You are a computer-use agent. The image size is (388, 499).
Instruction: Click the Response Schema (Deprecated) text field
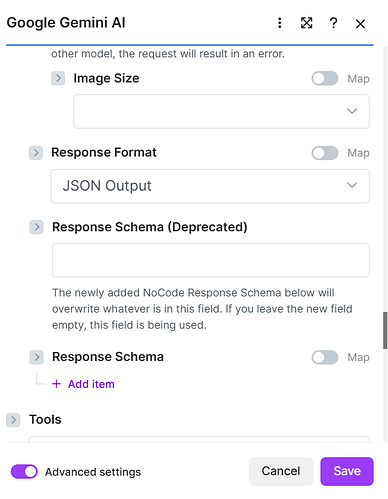211,260
